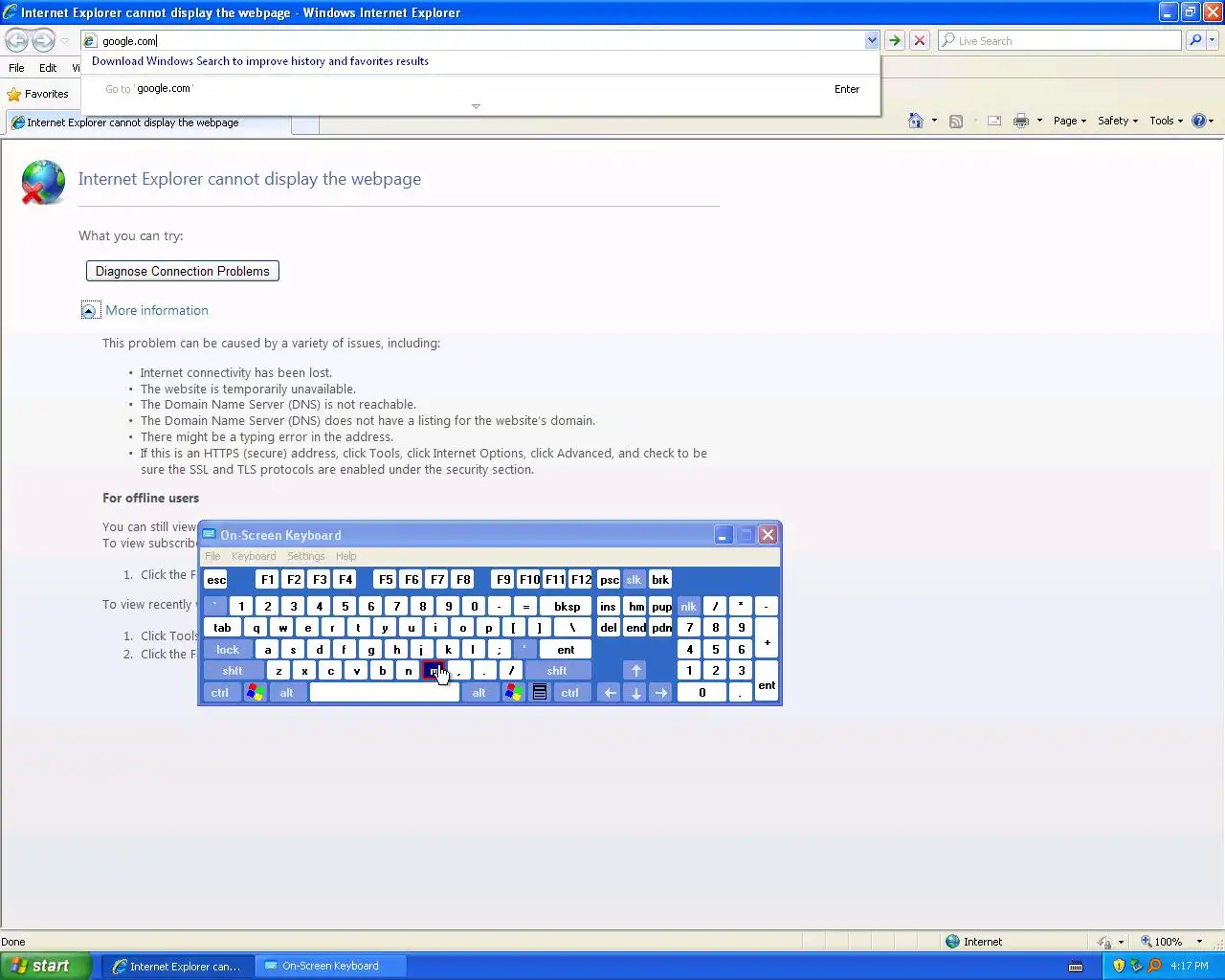Open the recent pages dropdown arrow

click(65, 40)
